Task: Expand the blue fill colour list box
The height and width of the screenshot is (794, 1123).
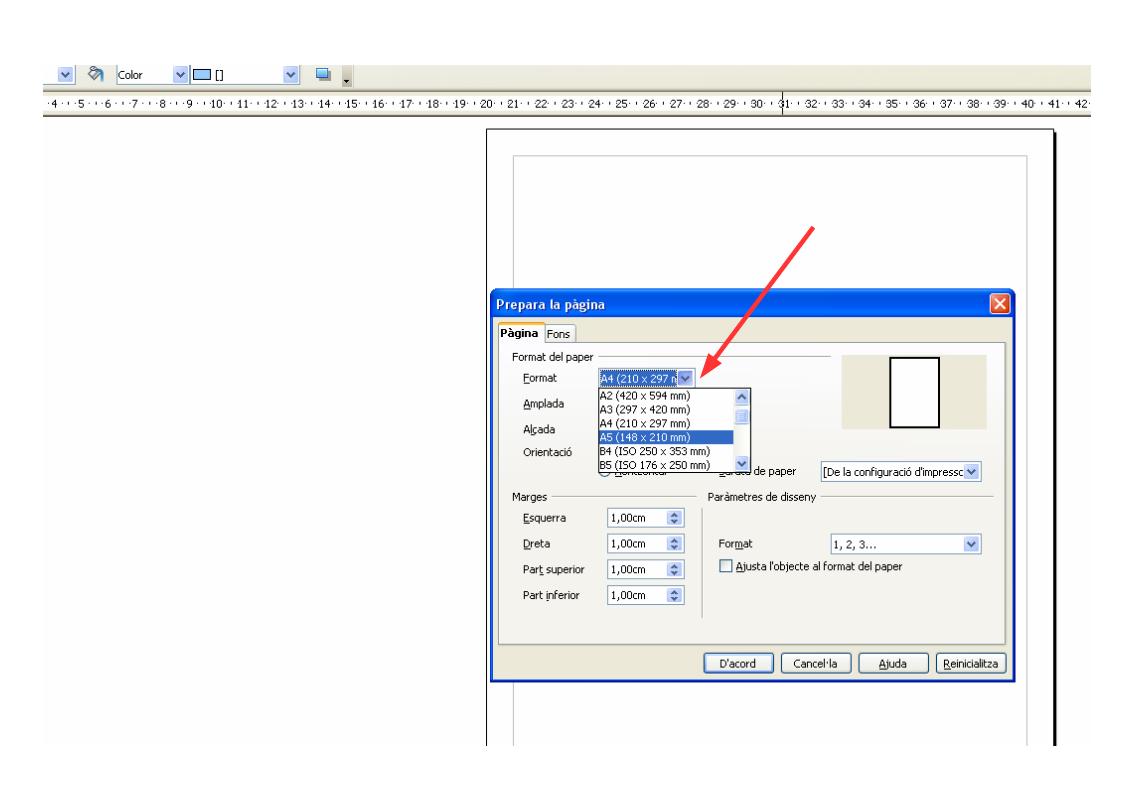Action: (290, 74)
